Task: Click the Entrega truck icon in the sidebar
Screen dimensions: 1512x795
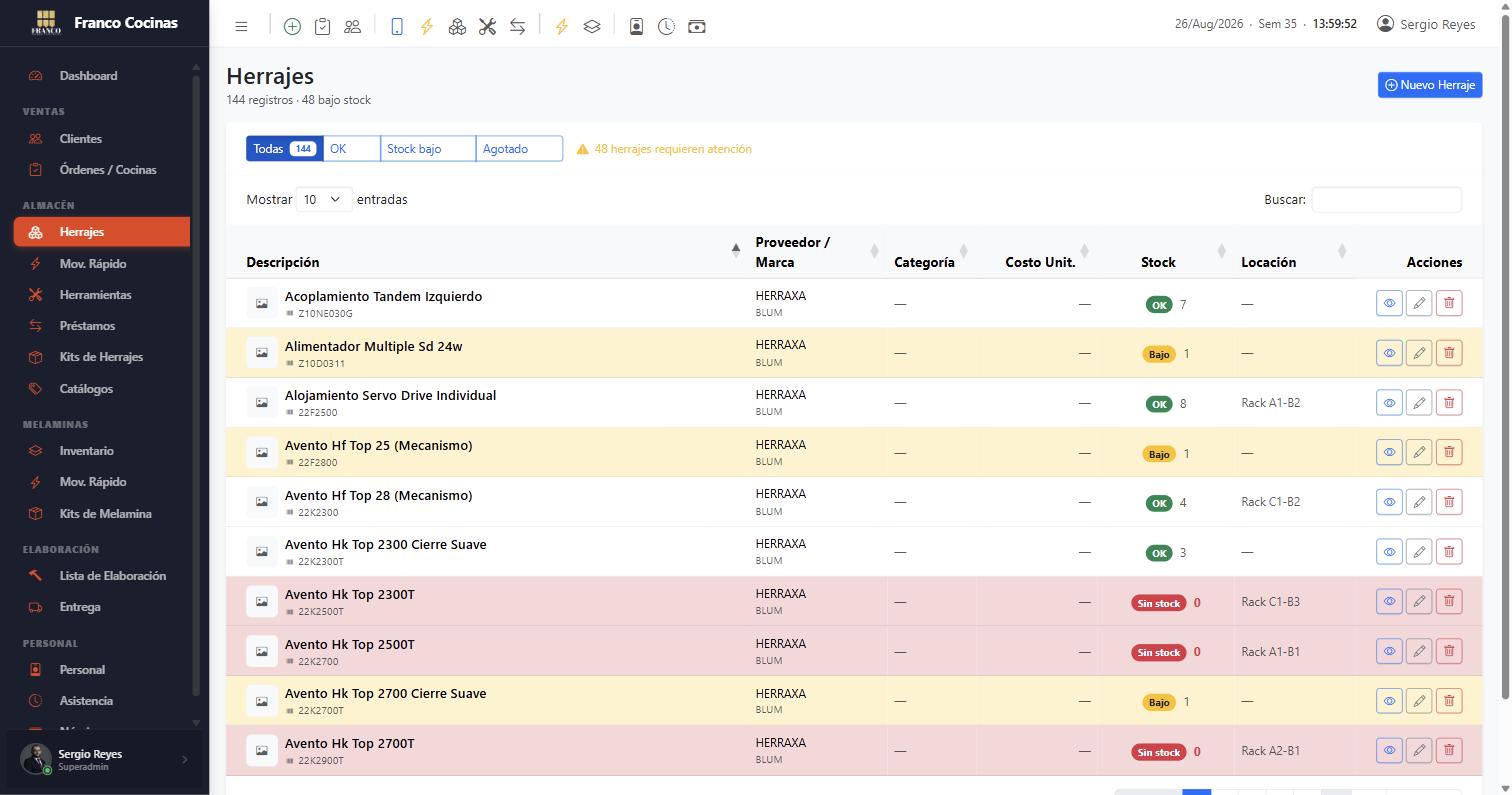Action: (x=36, y=607)
